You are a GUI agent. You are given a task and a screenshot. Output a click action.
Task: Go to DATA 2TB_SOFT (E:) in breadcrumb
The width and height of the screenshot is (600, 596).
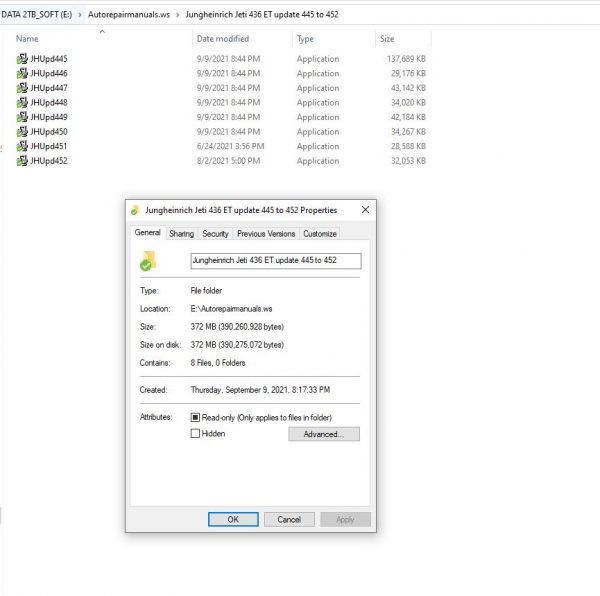(37, 15)
